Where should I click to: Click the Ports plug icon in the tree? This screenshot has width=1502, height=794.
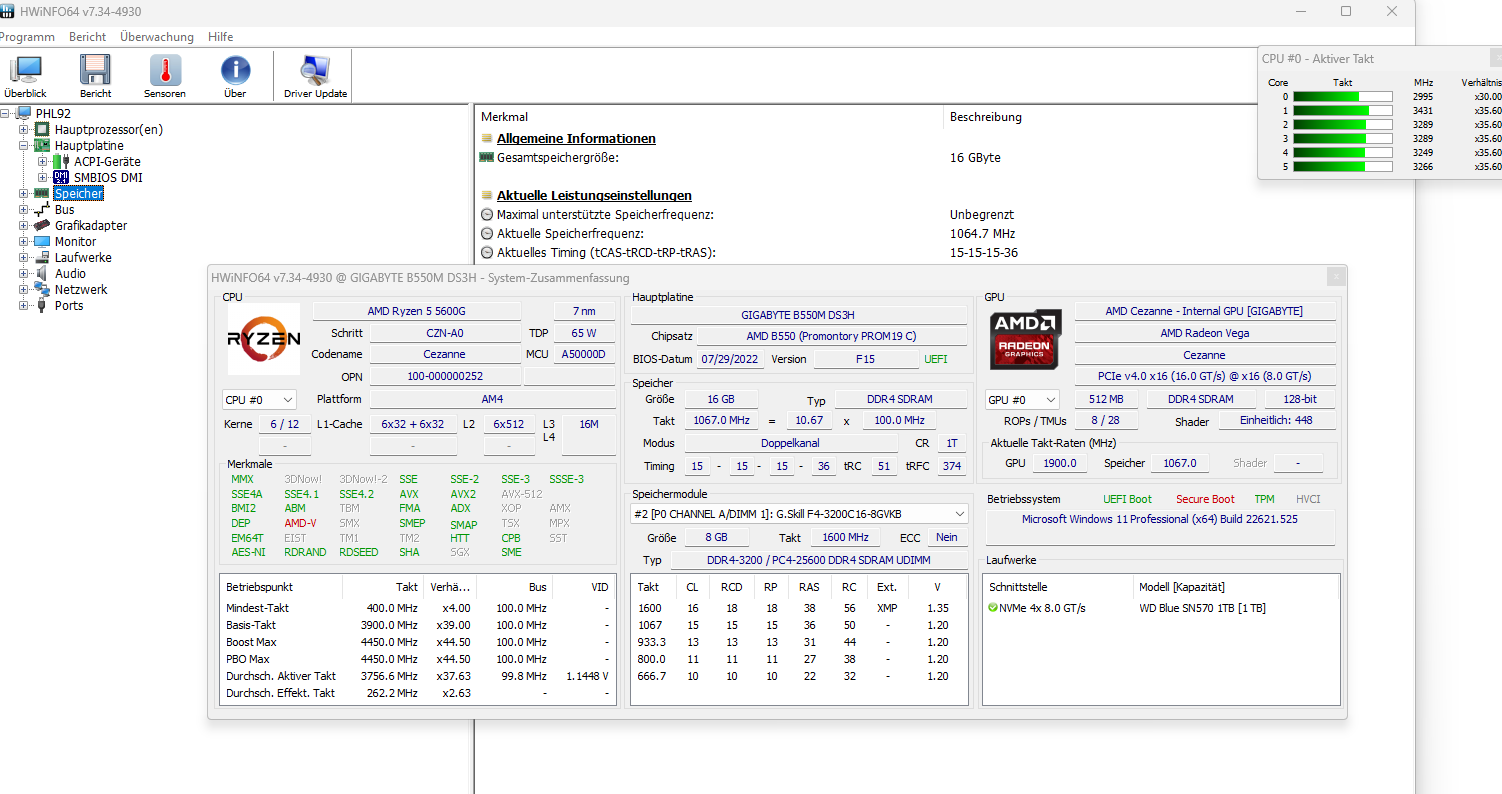[x=43, y=305]
